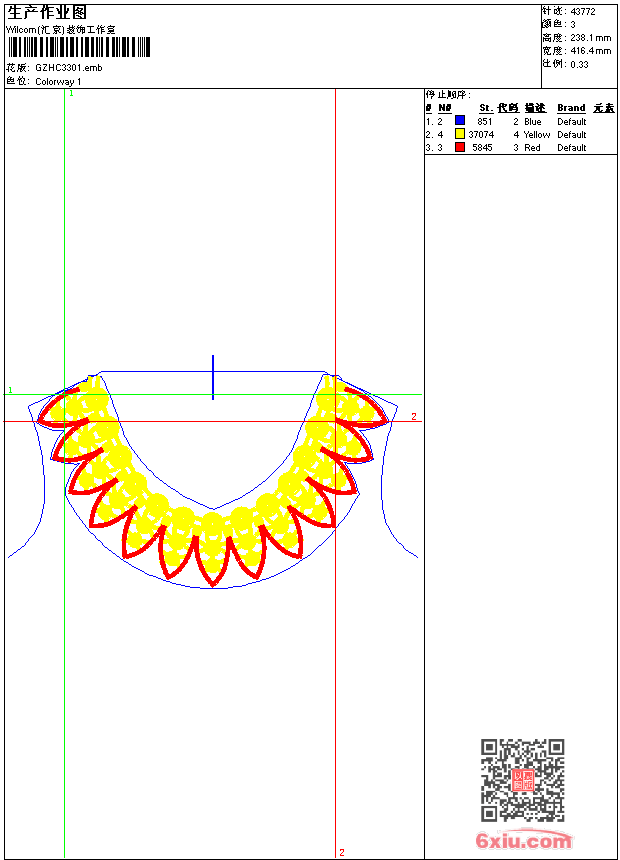This screenshot has height=860, width=620.
Task: Click the yellow color swatch in stop sequence
Action: [460, 134]
